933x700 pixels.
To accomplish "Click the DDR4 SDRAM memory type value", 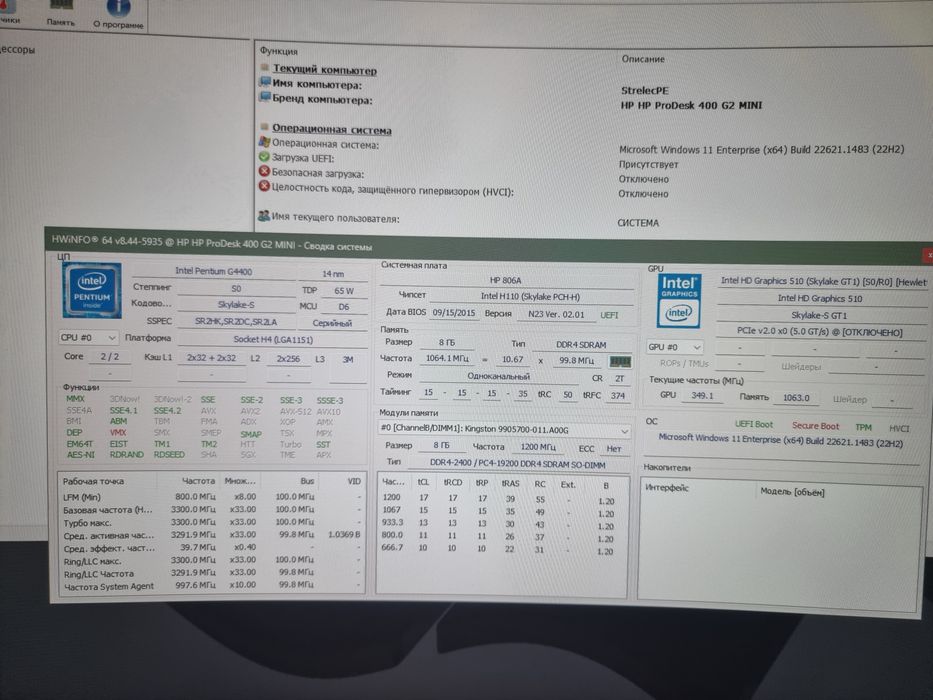I will [x=581, y=345].
